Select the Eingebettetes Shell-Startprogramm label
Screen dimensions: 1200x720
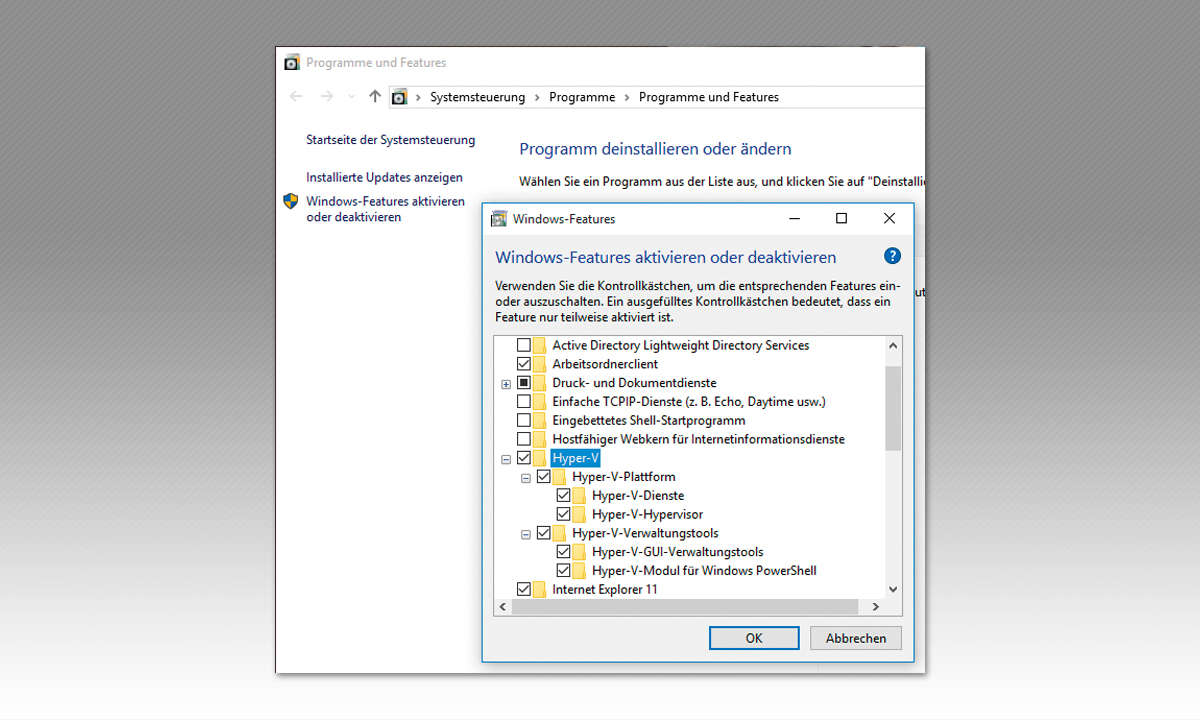click(x=649, y=421)
